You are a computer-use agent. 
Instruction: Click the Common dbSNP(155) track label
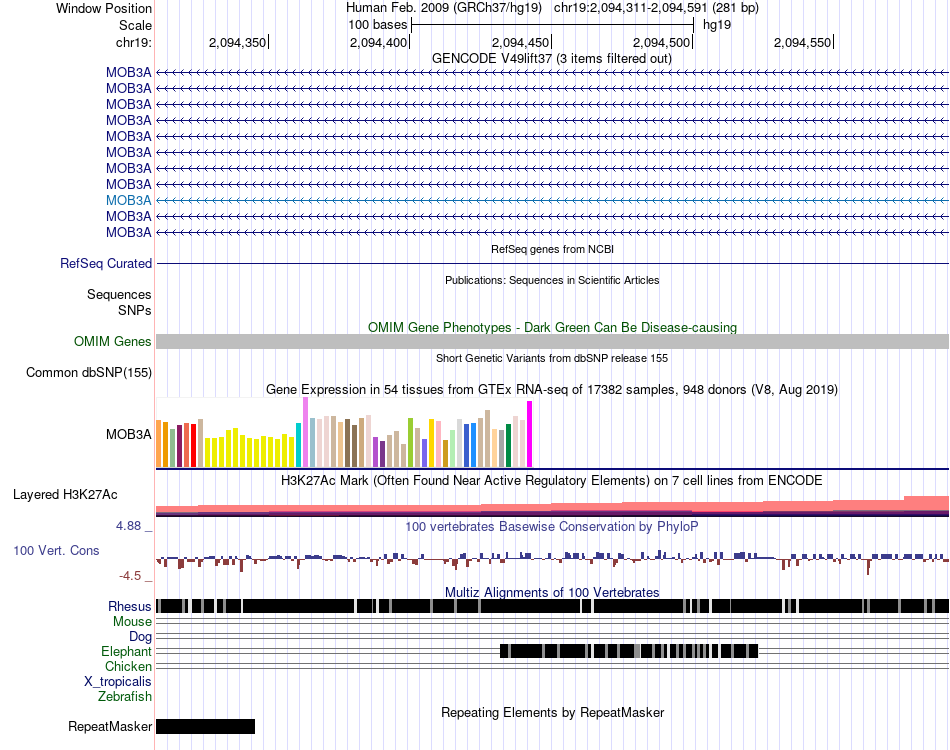(x=89, y=373)
